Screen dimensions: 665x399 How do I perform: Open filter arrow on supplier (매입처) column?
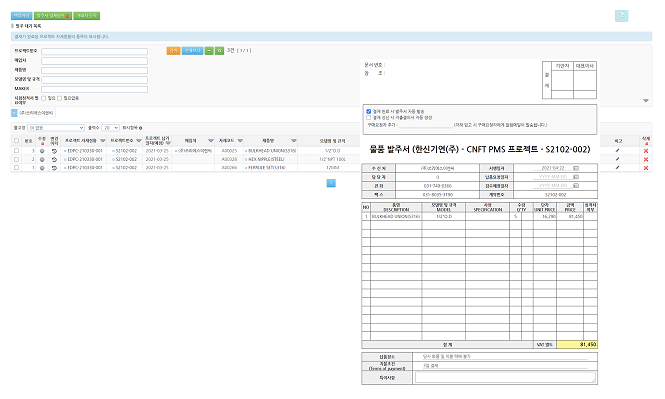[210, 141]
